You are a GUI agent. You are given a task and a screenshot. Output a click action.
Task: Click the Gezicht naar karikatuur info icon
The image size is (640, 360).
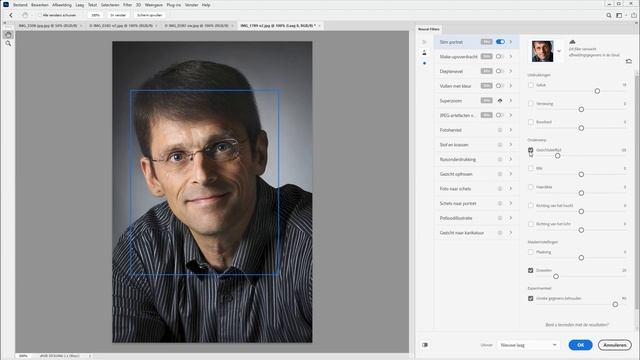pos(500,233)
